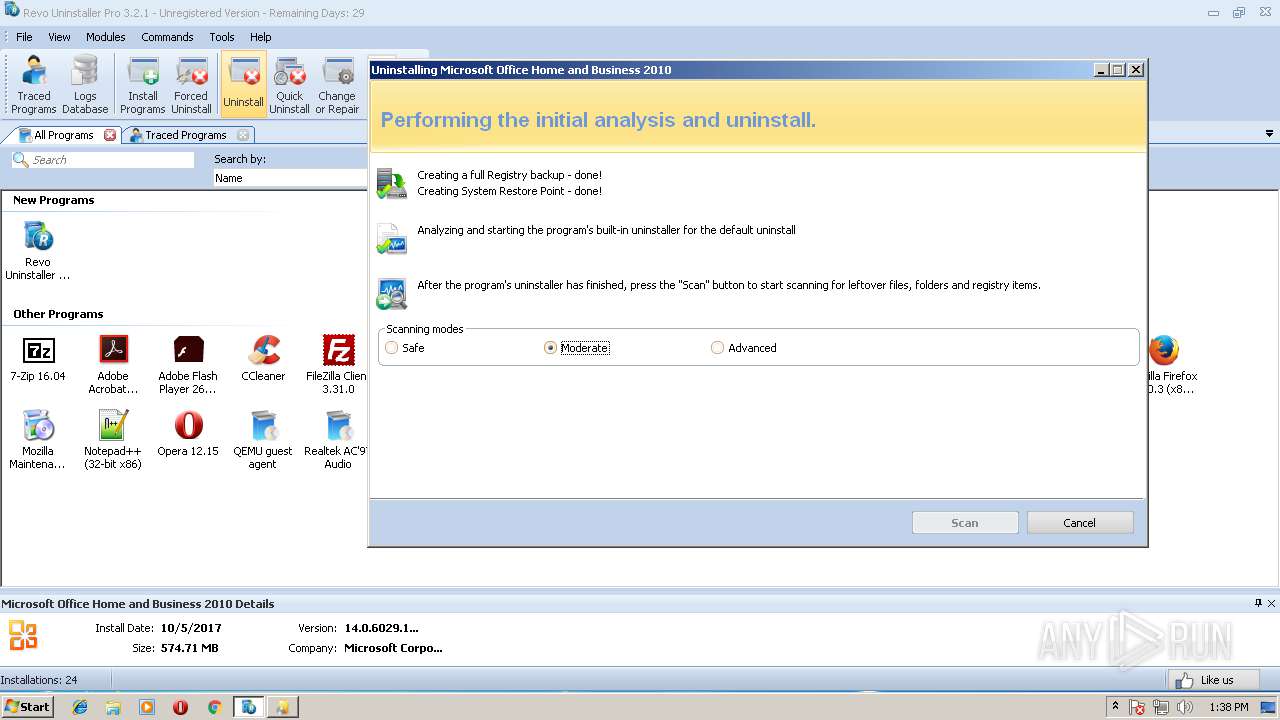1280x720 pixels.
Task: Click Version value 14.0.6029.1
Action: pyautogui.click(x=381, y=628)
